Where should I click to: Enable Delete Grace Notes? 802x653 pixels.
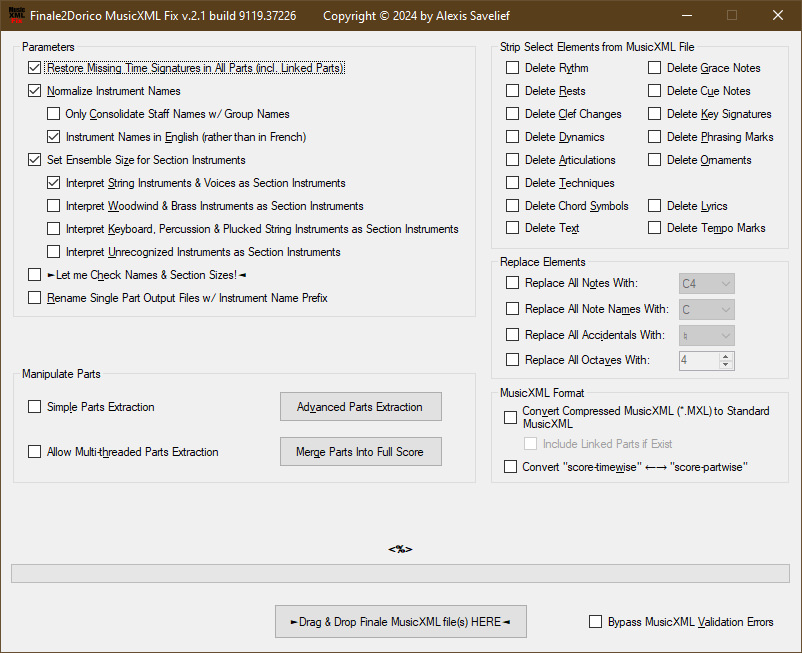point(654,67)
